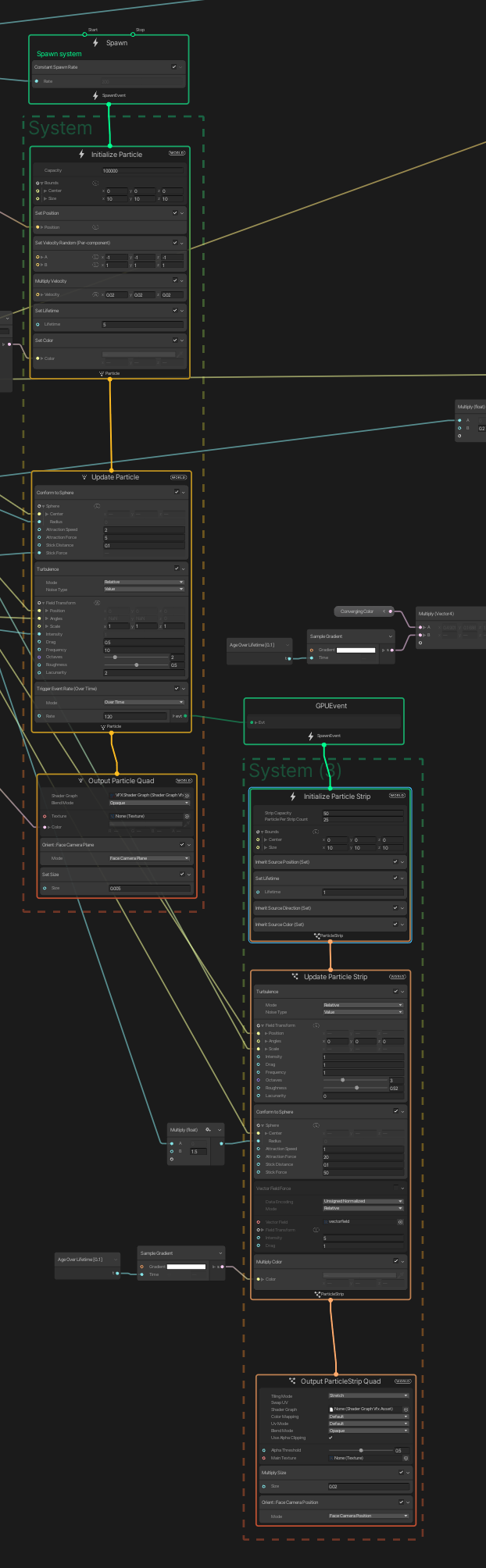Click the lightning icon on the Spawn node

coord(96,43)
